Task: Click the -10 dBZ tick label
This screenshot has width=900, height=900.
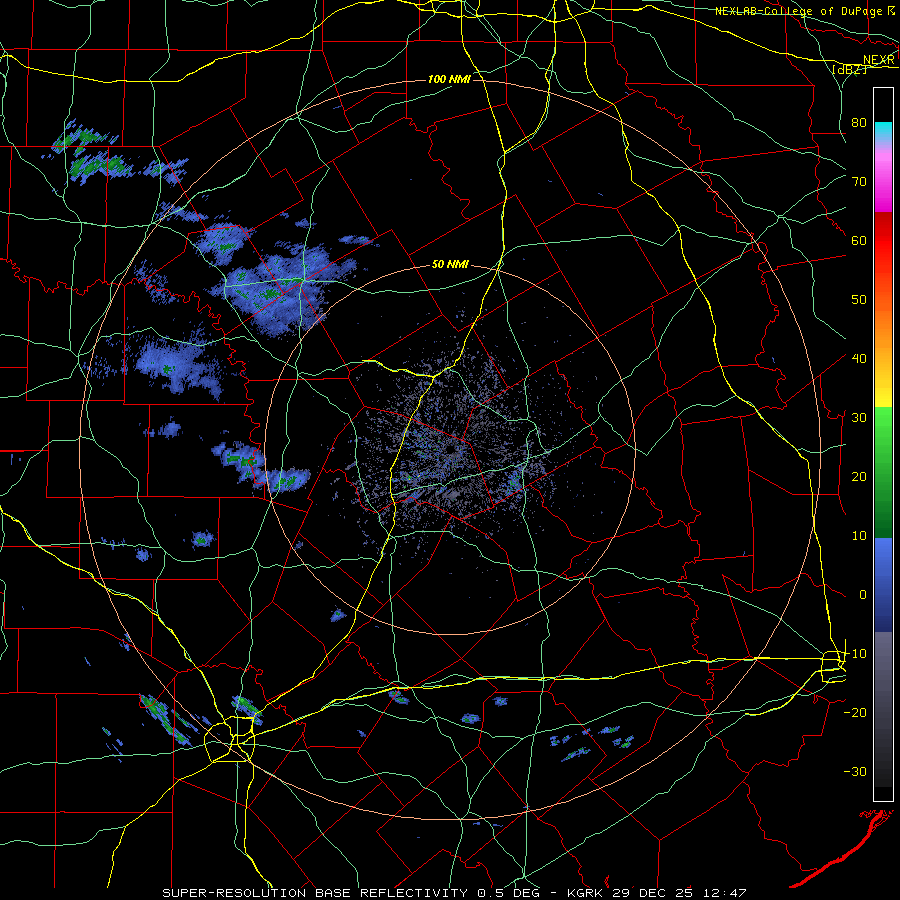Action: click(x=855, y=654)
